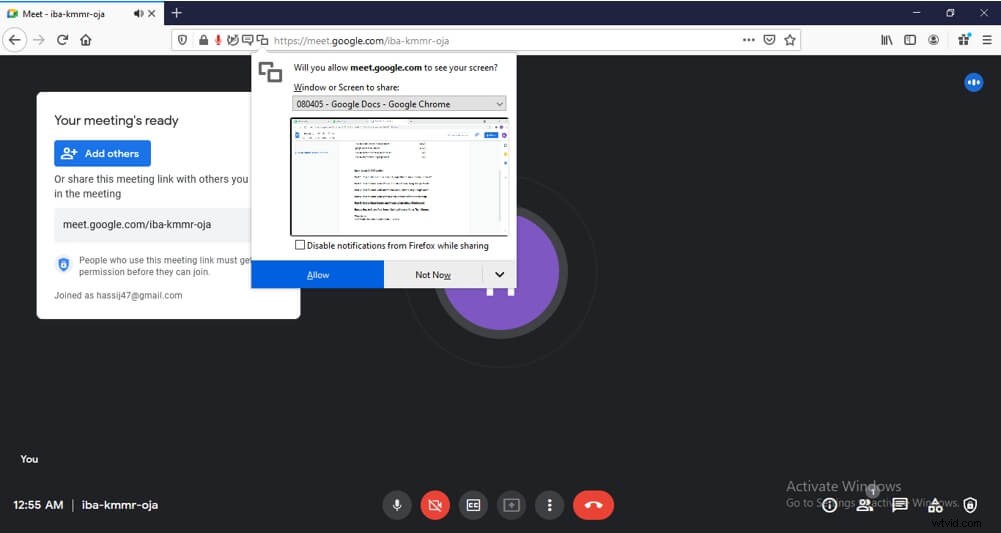Open a new tab with plus button
This screenshot has width=1001, height=533.
click(x=177, y=13)
